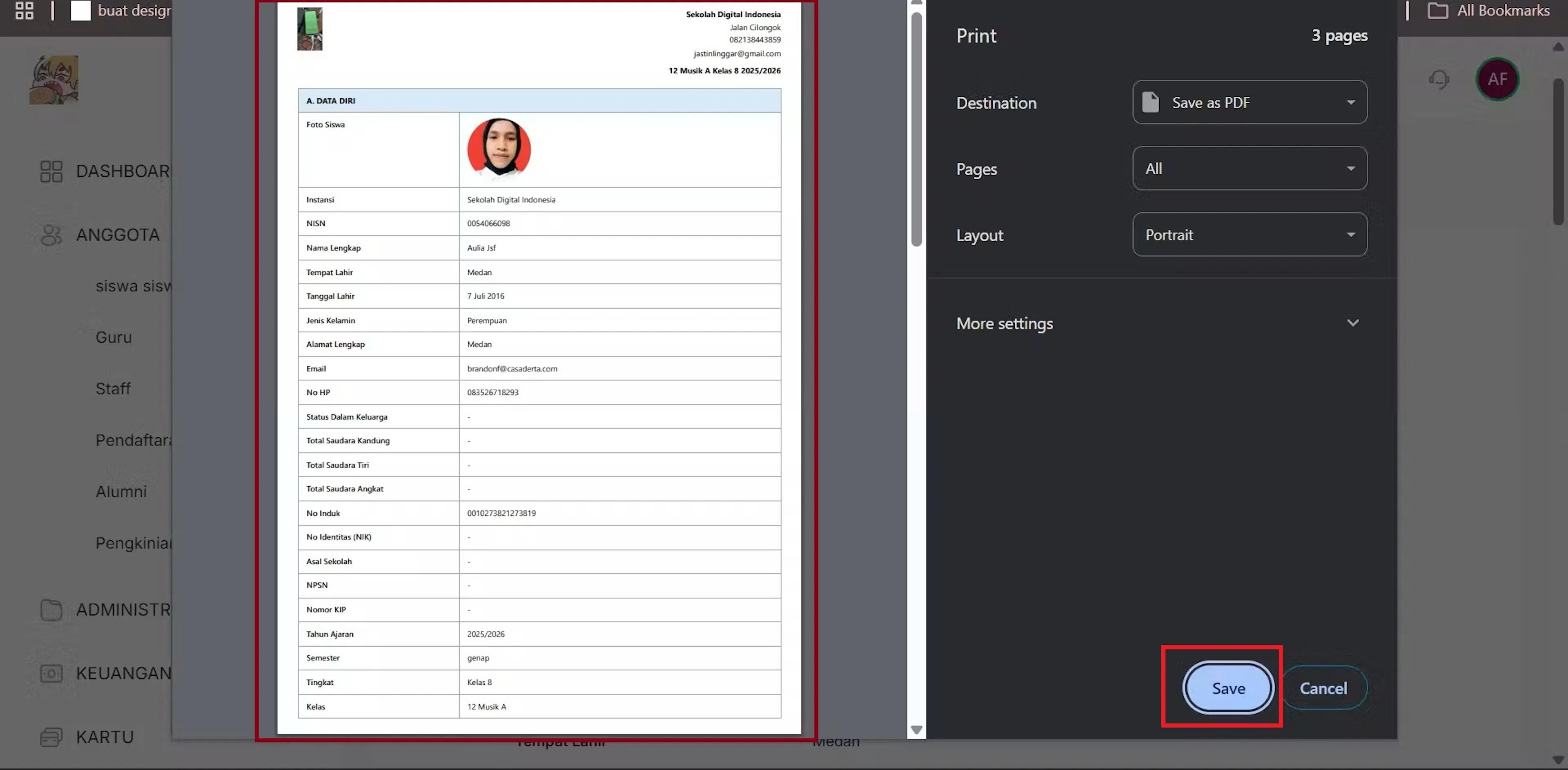Click the NISN value 0054066098
The width and height of the screenshot is (1568, 770).
pos(488,223)
